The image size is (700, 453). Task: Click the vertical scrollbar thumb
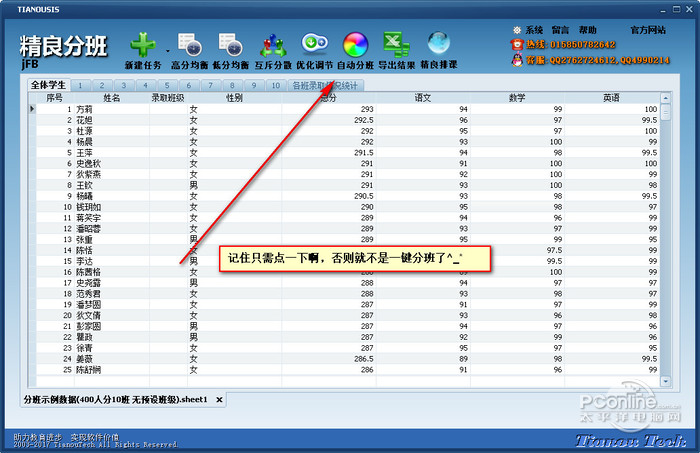click(x=666, y=112)
